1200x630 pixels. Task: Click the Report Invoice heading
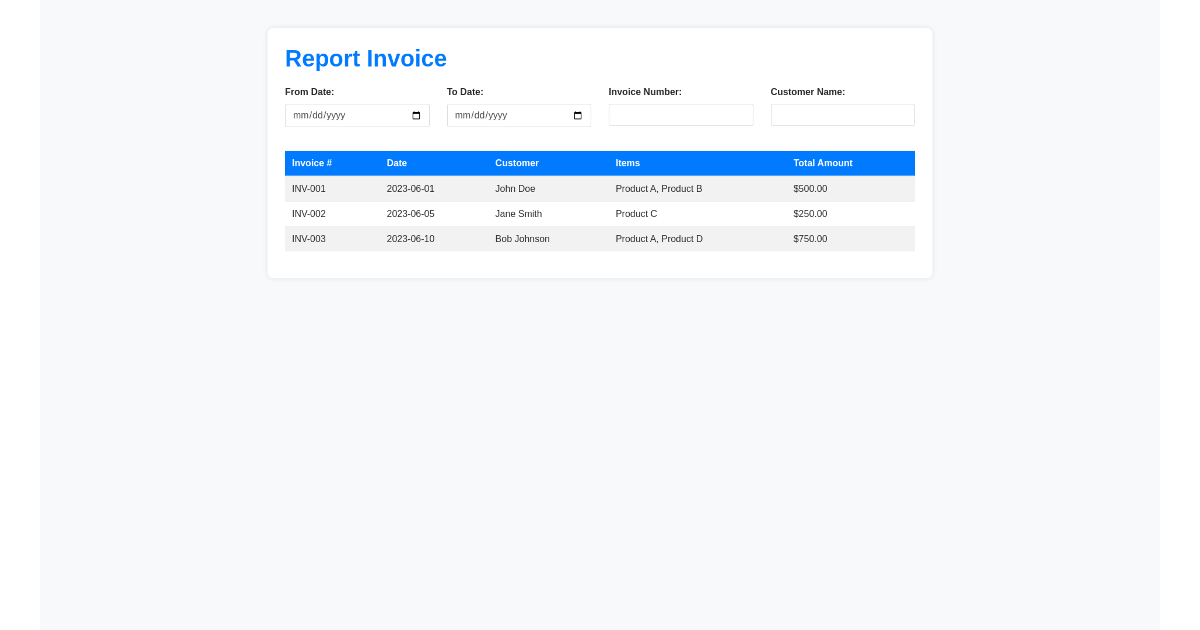coord(366,59)
